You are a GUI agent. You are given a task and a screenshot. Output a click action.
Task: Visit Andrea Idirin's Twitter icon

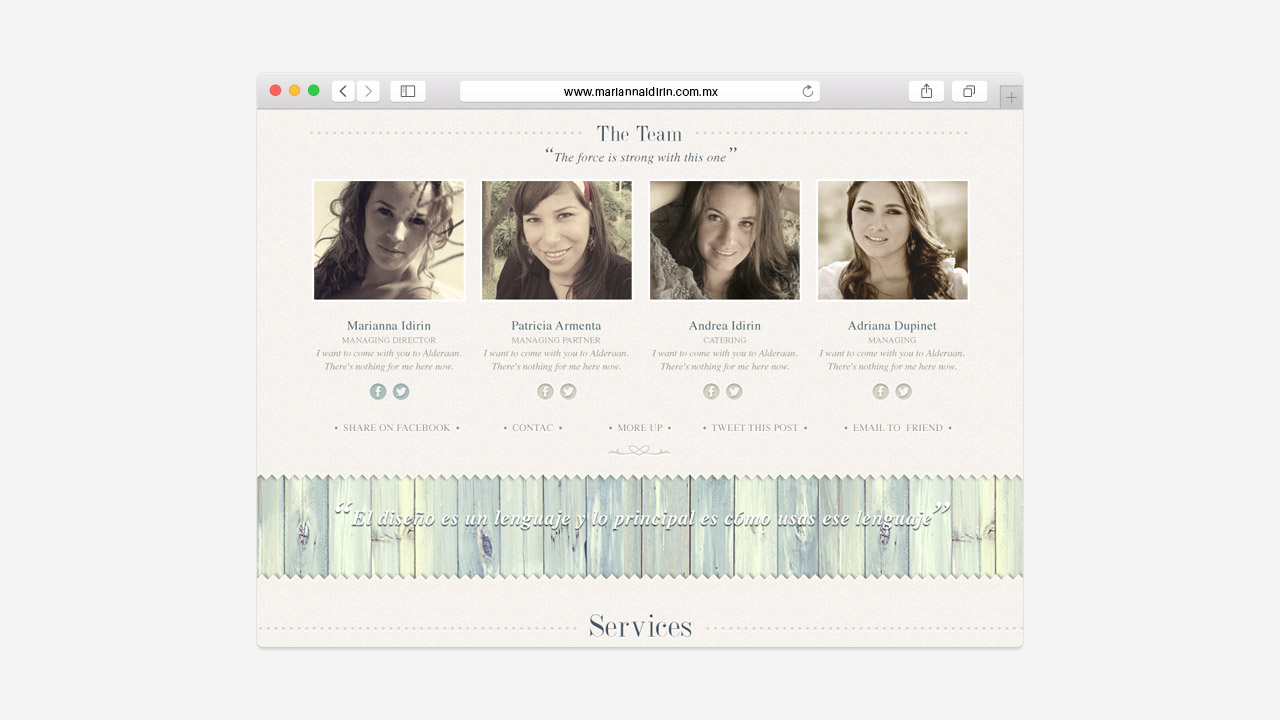click(x=734, y=392)
